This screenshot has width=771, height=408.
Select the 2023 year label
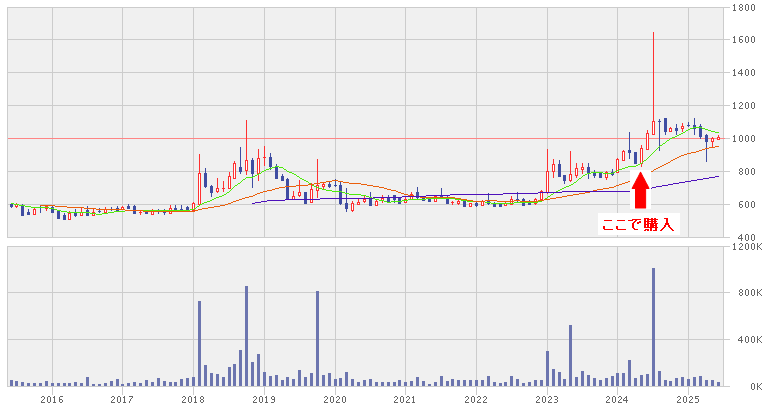click(547, 400)
